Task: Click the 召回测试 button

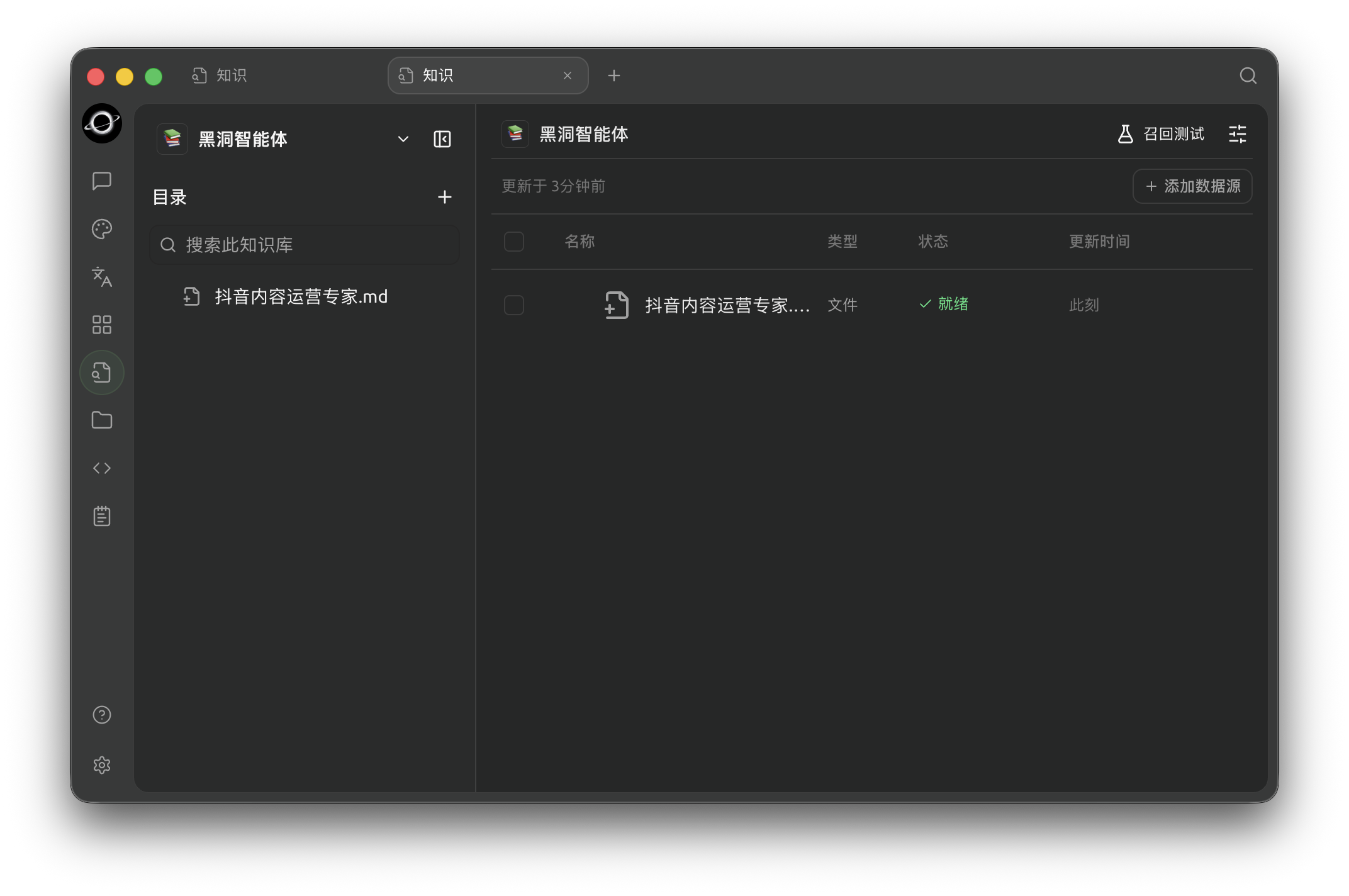Action: coord(1161,134)
